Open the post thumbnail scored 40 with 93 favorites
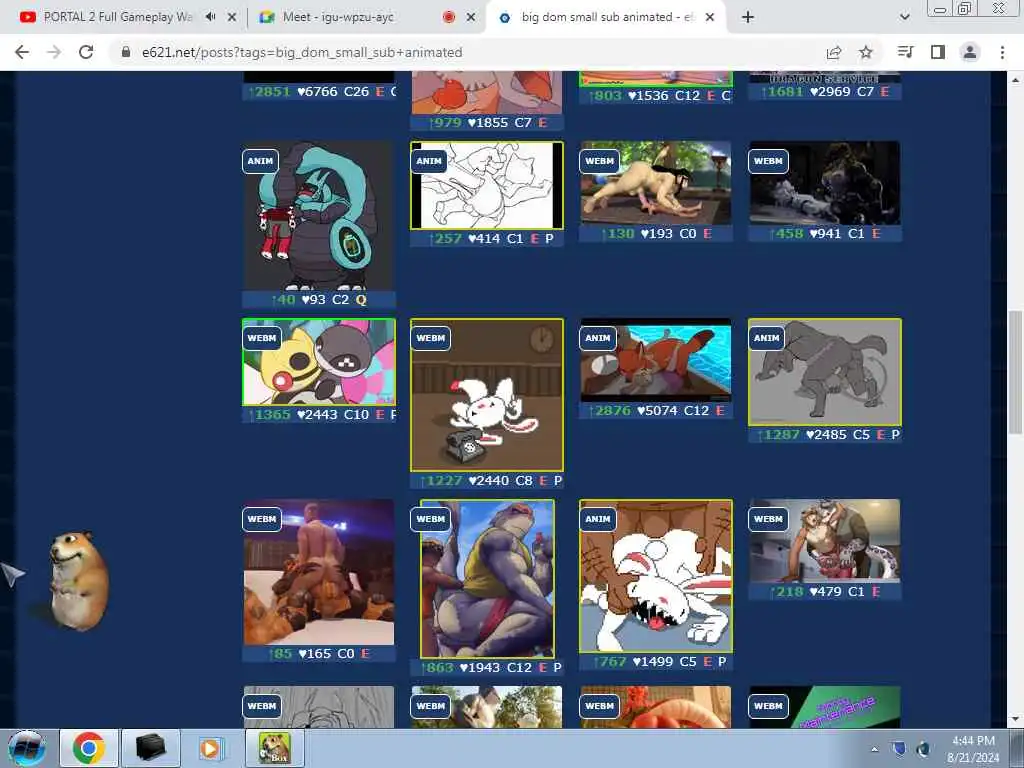The width and height of the screenshot is (1024, 768). point(319,216)
